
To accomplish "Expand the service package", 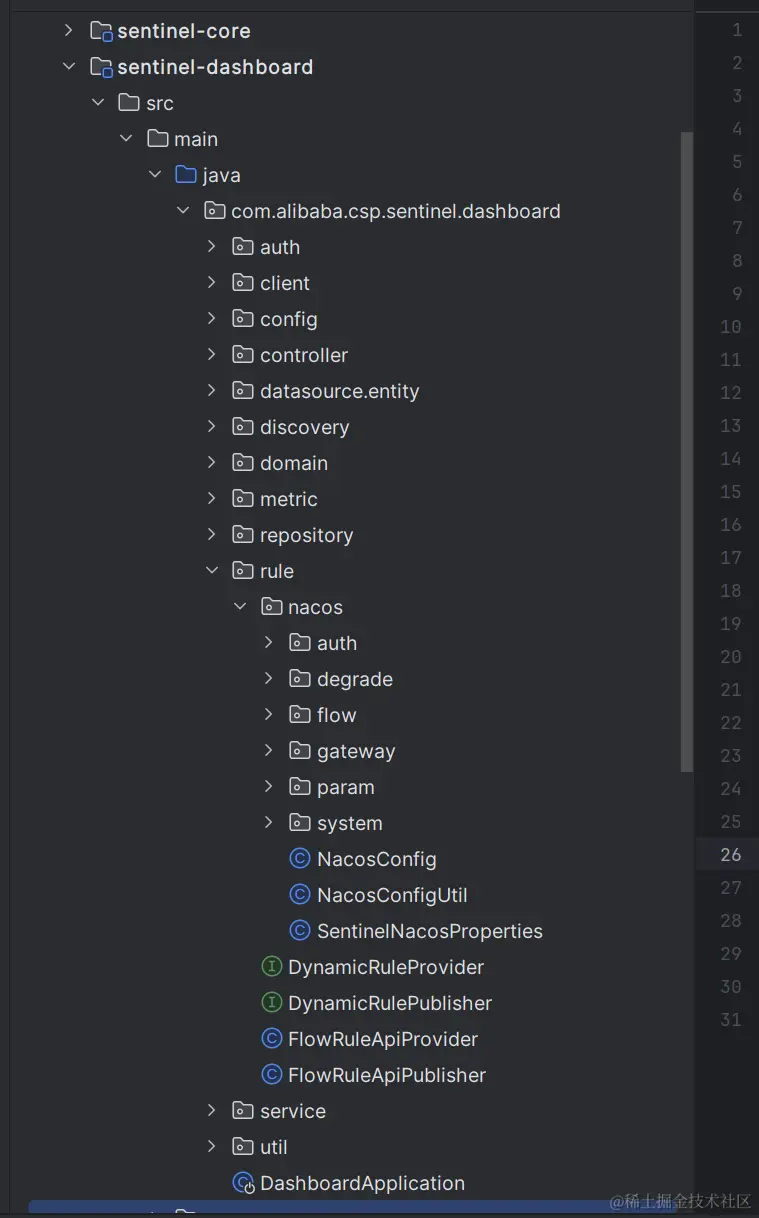I will click(x=211, y=1111).
